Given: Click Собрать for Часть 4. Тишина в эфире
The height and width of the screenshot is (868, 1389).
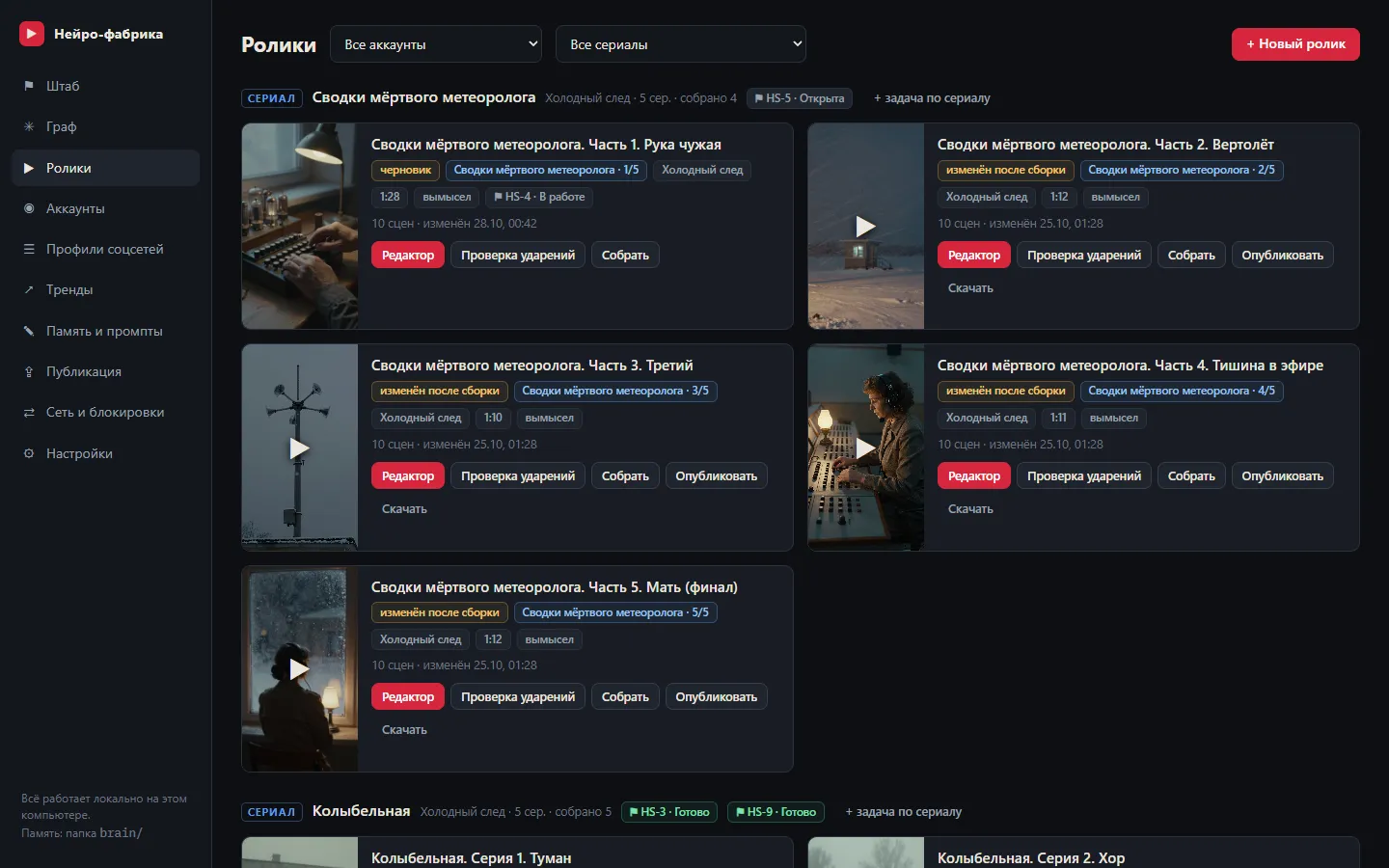Looking at the screenshot, I should point(1191,475).
